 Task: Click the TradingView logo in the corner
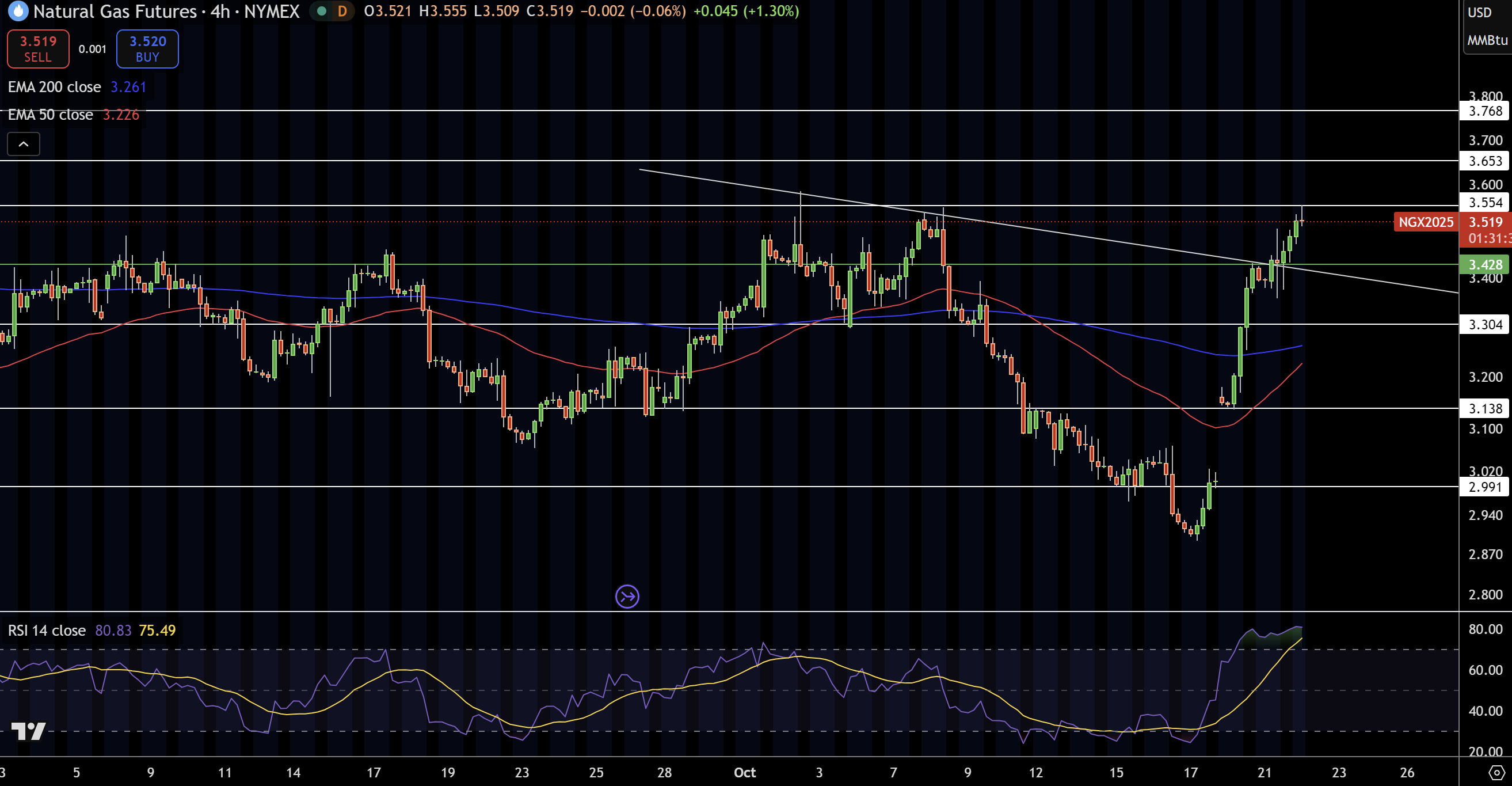coord(28,731)
